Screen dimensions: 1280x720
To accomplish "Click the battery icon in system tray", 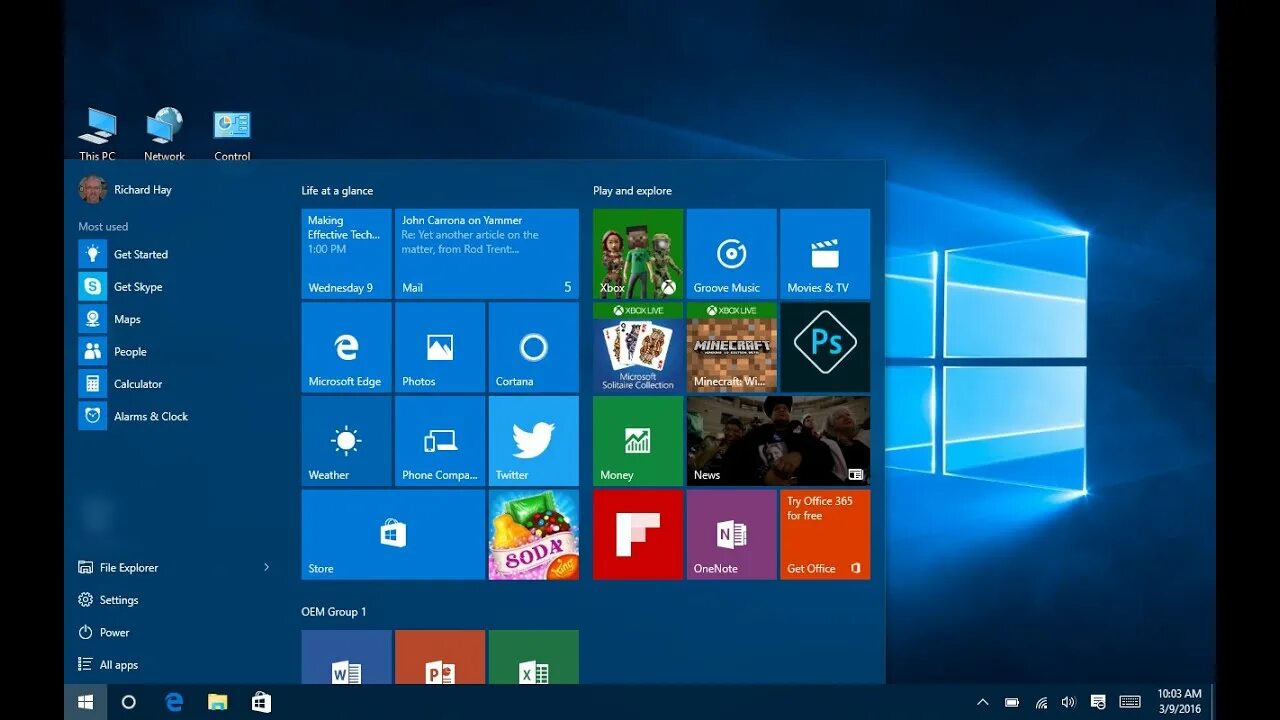I will tap(1012, 702).
